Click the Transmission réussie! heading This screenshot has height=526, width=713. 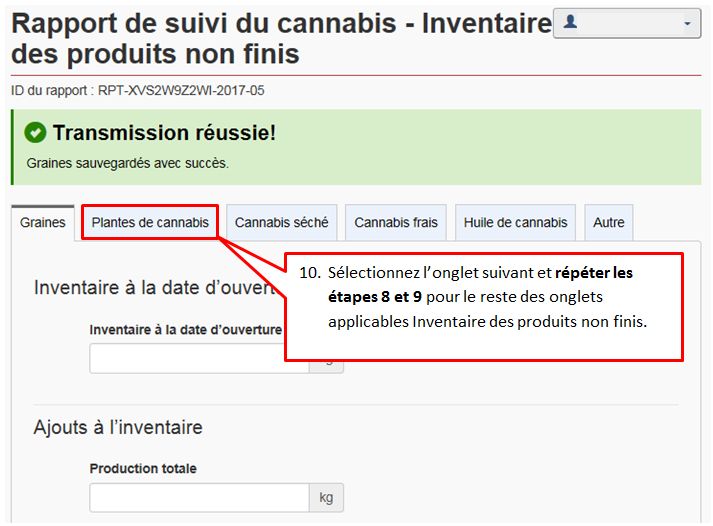(x=164, y=133)
